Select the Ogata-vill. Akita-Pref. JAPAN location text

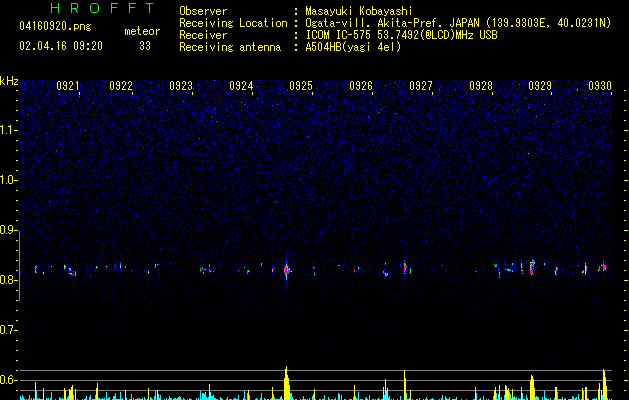pos(458,23)
